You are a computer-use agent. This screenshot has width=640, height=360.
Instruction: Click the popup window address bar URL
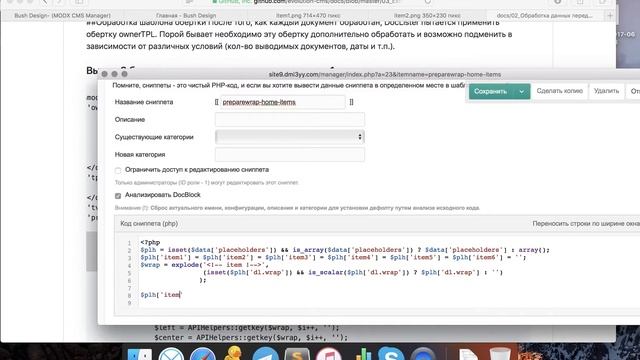[384, 74]
